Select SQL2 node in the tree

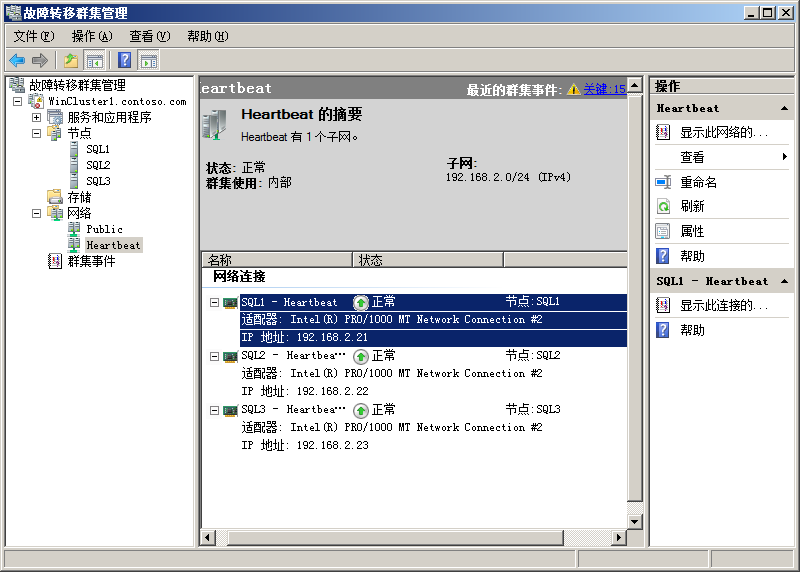click(98, 165)
